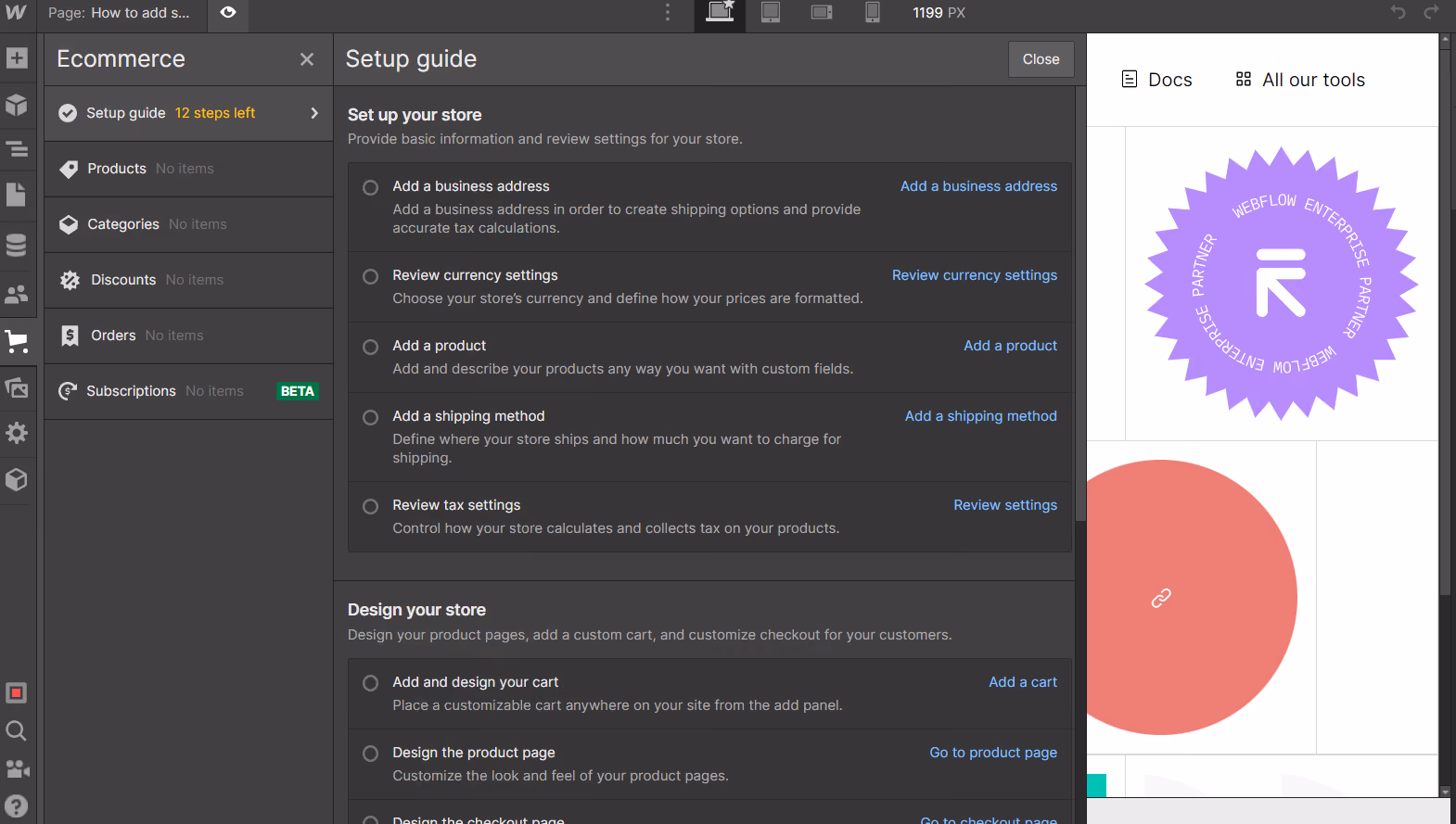This screenshot has width=1456, height=824.
Task: Click Review currency settings link
Action: pyautogui.click(x=975, y=275)
